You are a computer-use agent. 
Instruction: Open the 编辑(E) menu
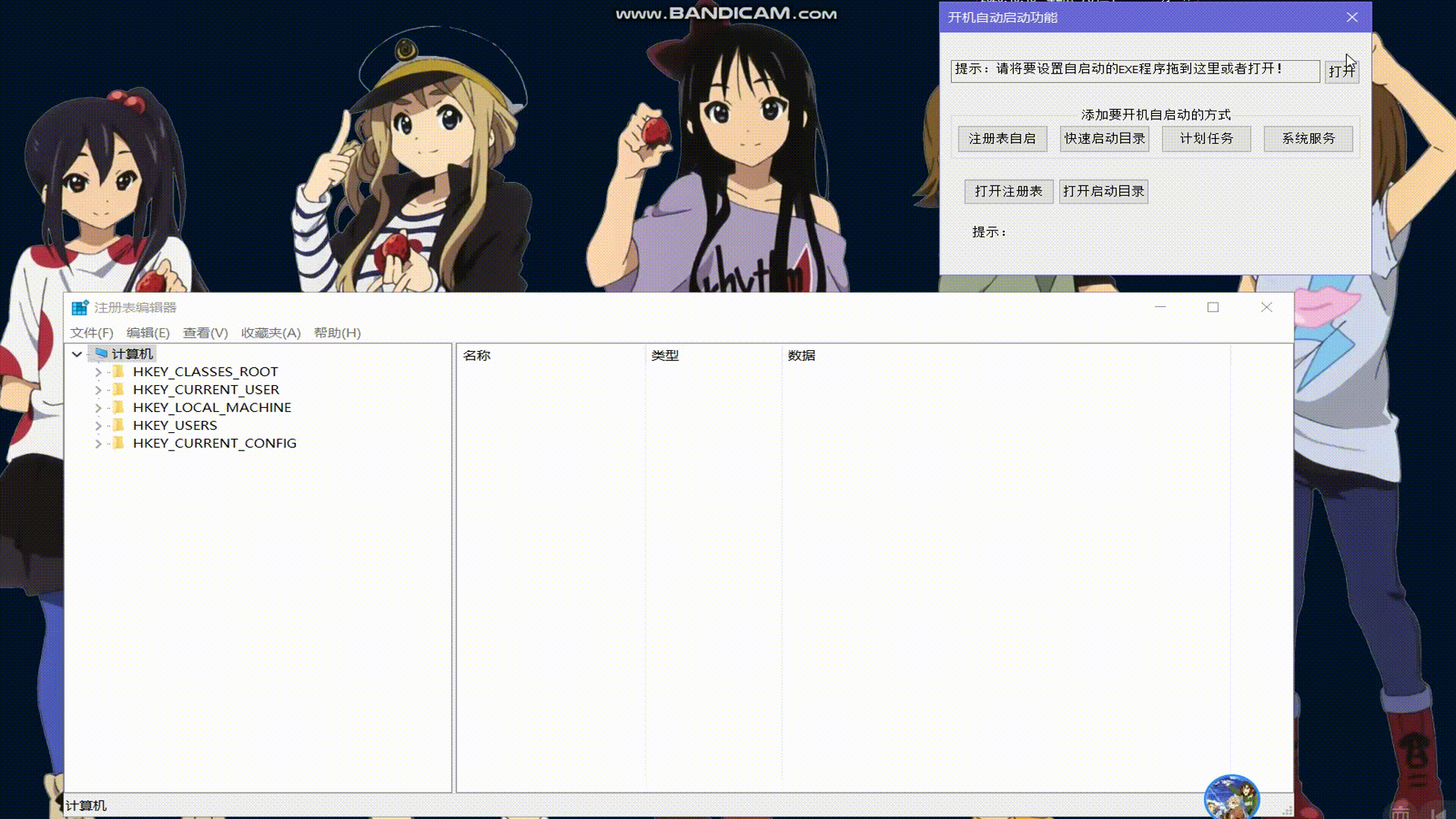tap(148, 333)
